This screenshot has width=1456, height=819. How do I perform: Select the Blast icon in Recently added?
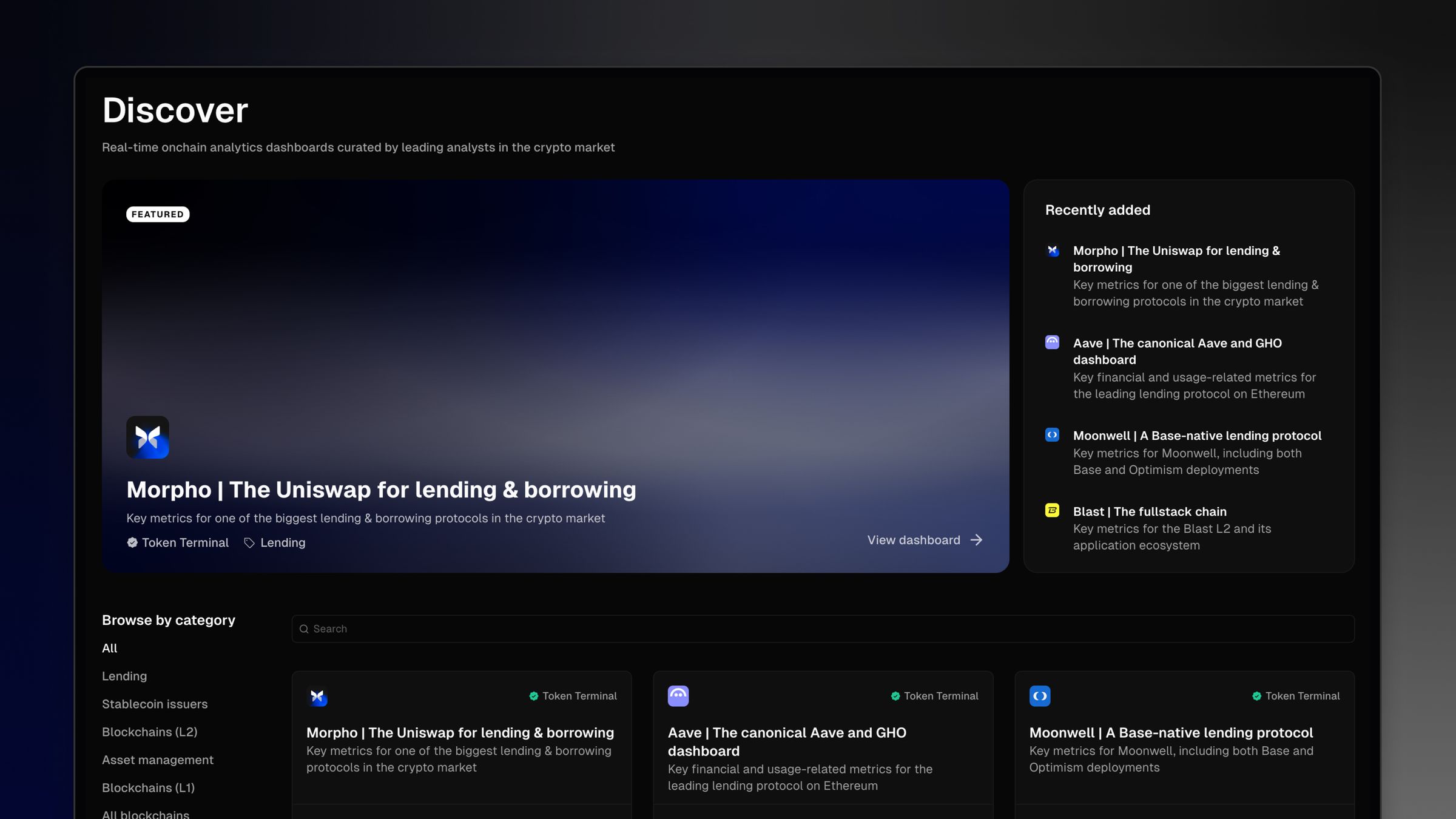(x=1051, y=511)
